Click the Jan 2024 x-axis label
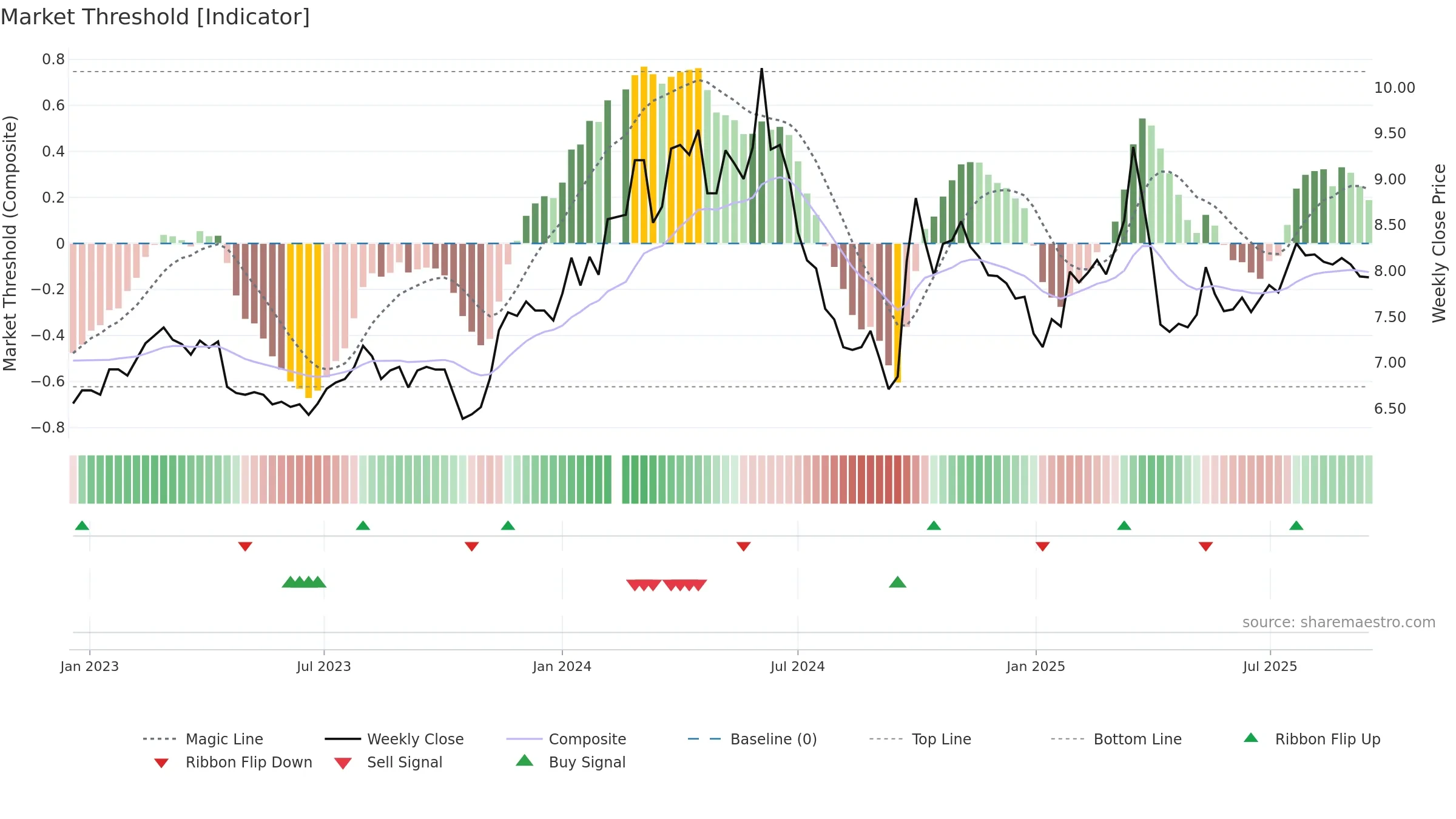This screenshot has height=819, width=1456. (x=562, y=666)
